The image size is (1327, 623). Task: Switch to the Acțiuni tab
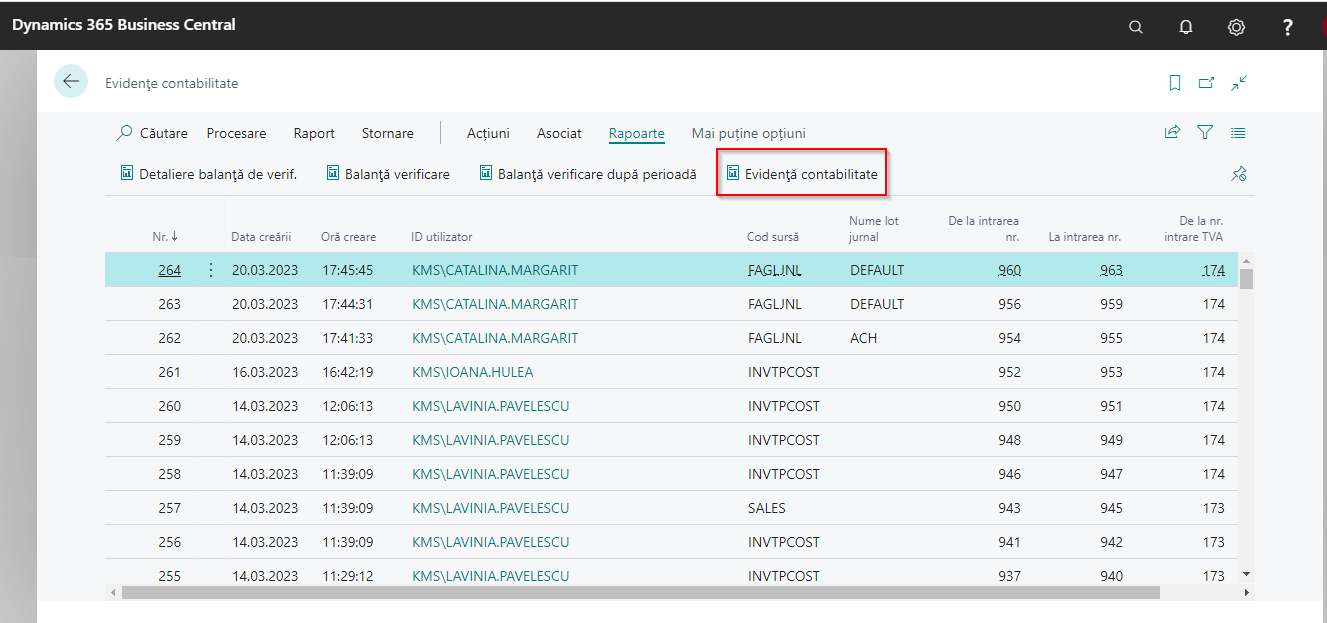488,133
